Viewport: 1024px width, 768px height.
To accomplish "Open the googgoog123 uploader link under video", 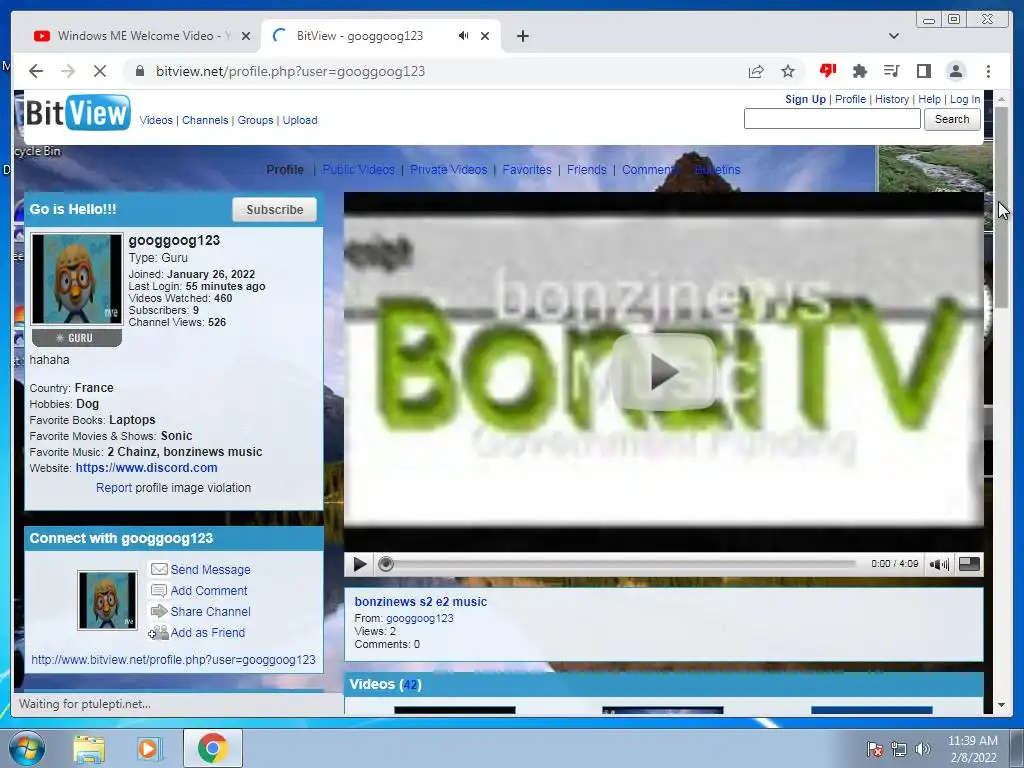I will 419,618.
